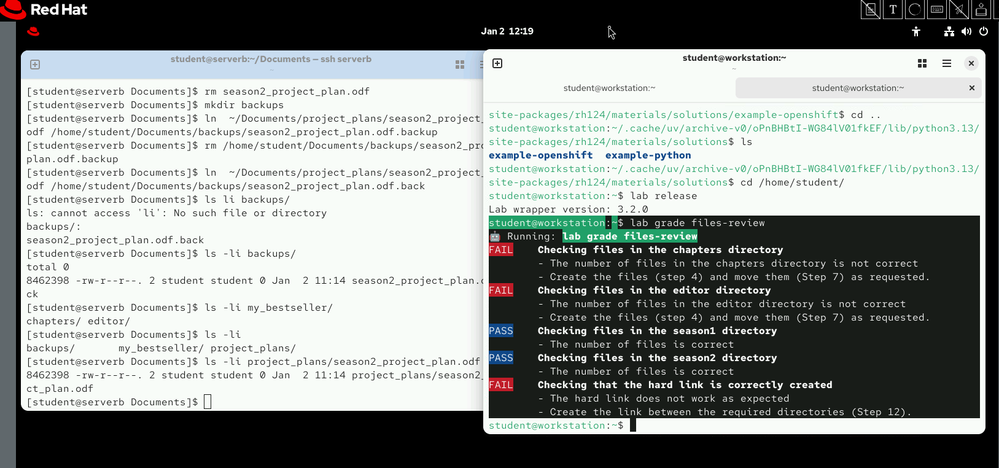Open new tab in serverb terminal window
The image size is (999, 468).
36,64
